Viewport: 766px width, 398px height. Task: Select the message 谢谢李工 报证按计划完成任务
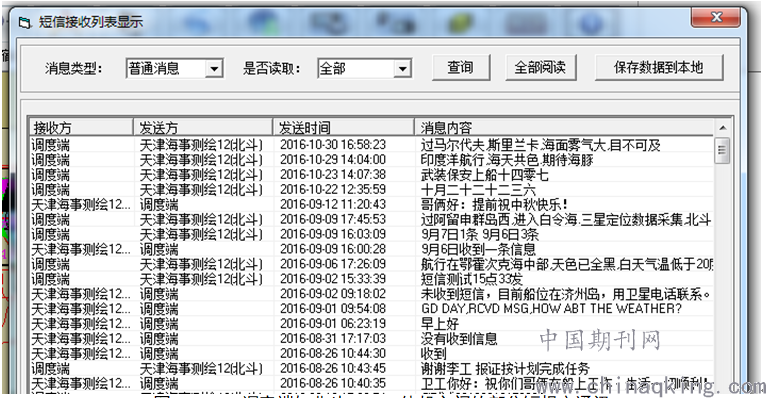505,368
